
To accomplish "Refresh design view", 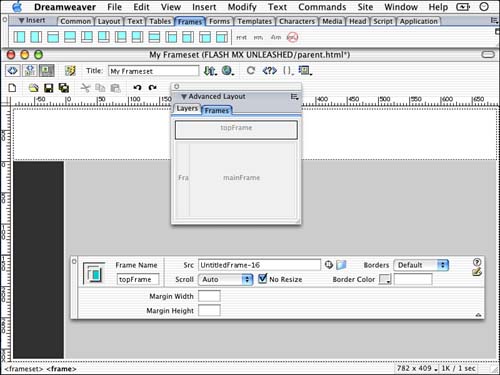I will pyautogui.click(x=251, y=71).
